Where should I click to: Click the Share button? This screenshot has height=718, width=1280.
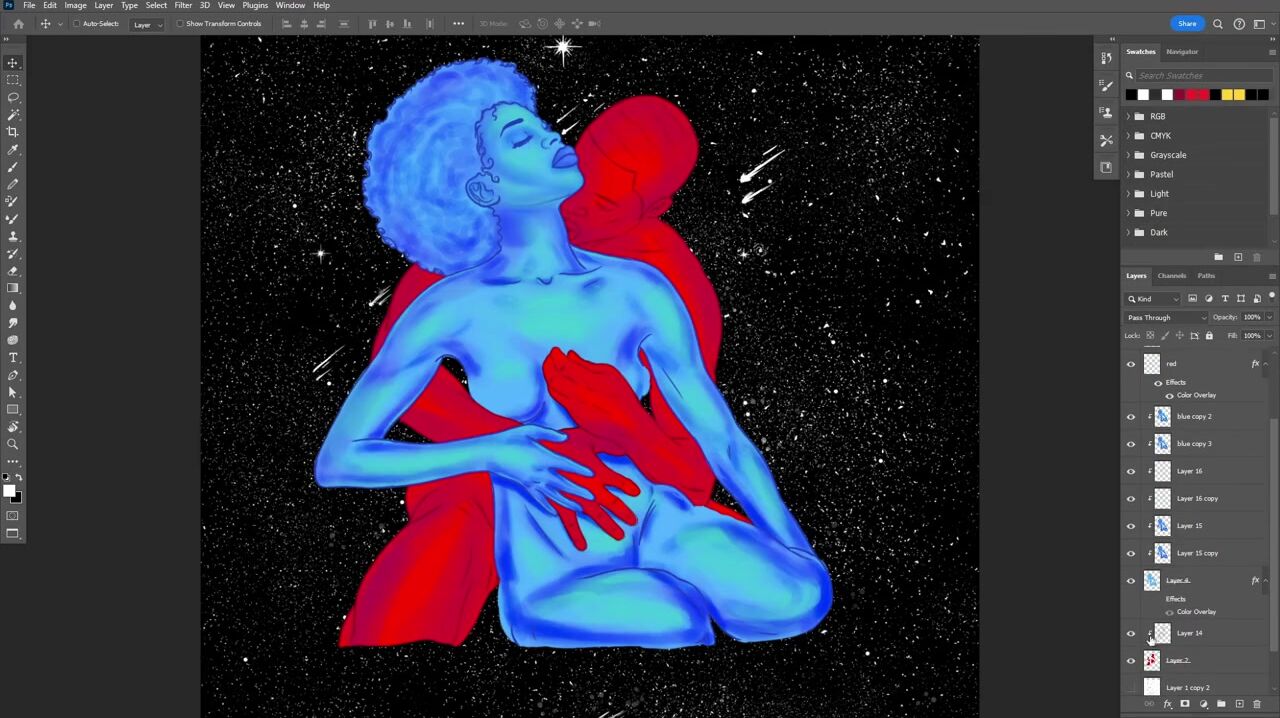click(1187, 24)
